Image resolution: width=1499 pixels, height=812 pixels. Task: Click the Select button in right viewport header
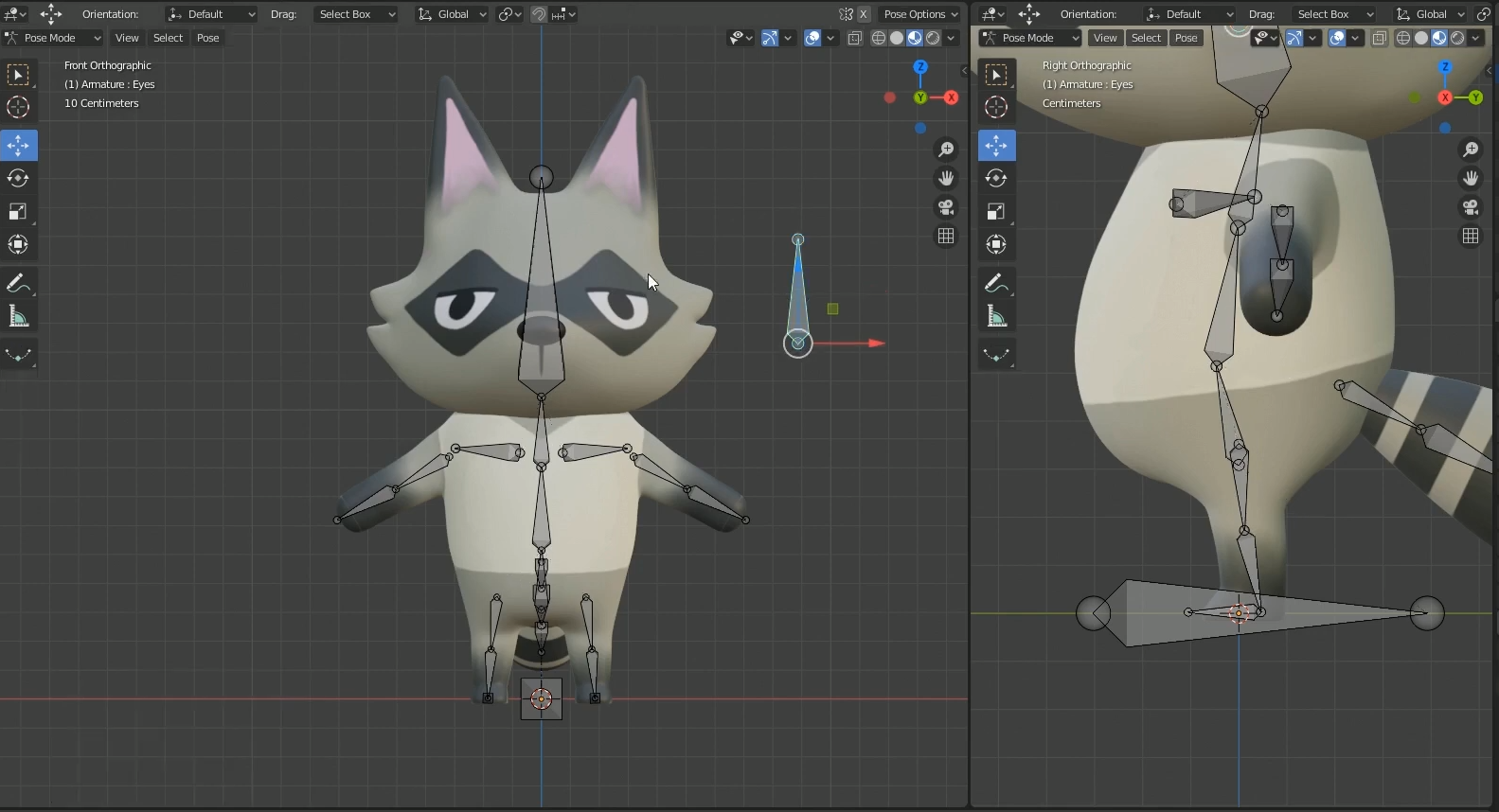point(1146,38)
